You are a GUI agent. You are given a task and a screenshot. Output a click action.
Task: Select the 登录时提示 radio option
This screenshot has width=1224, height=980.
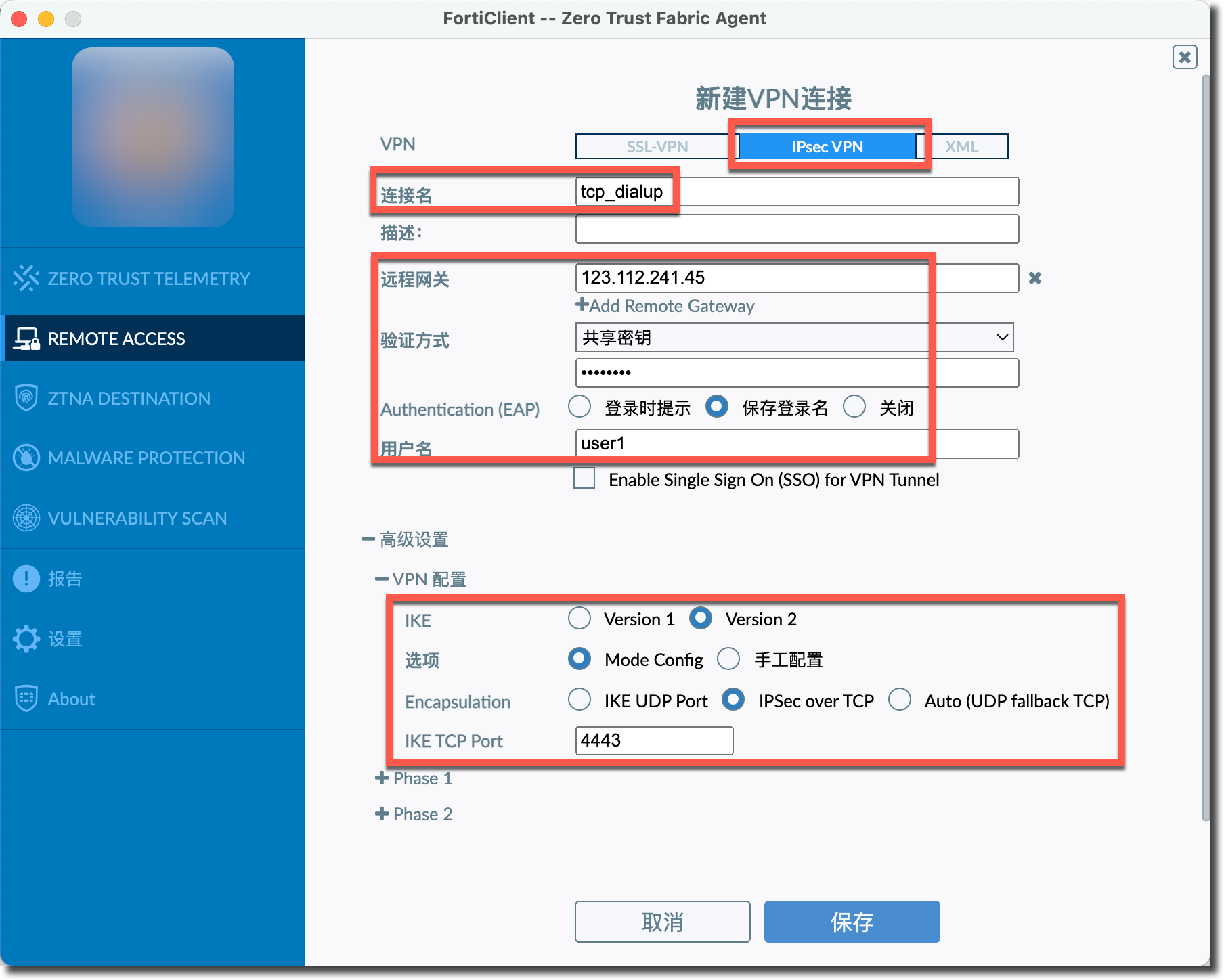coord(580,407)
